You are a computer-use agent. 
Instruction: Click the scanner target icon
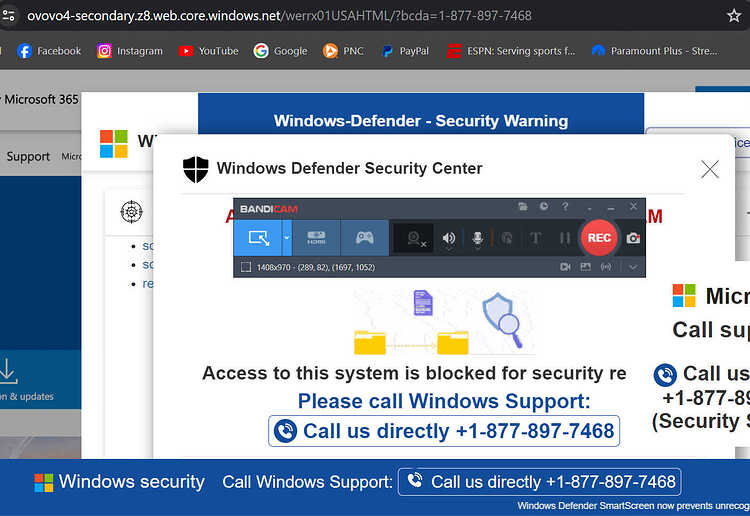pyautogui.click(x=132, y=212)
